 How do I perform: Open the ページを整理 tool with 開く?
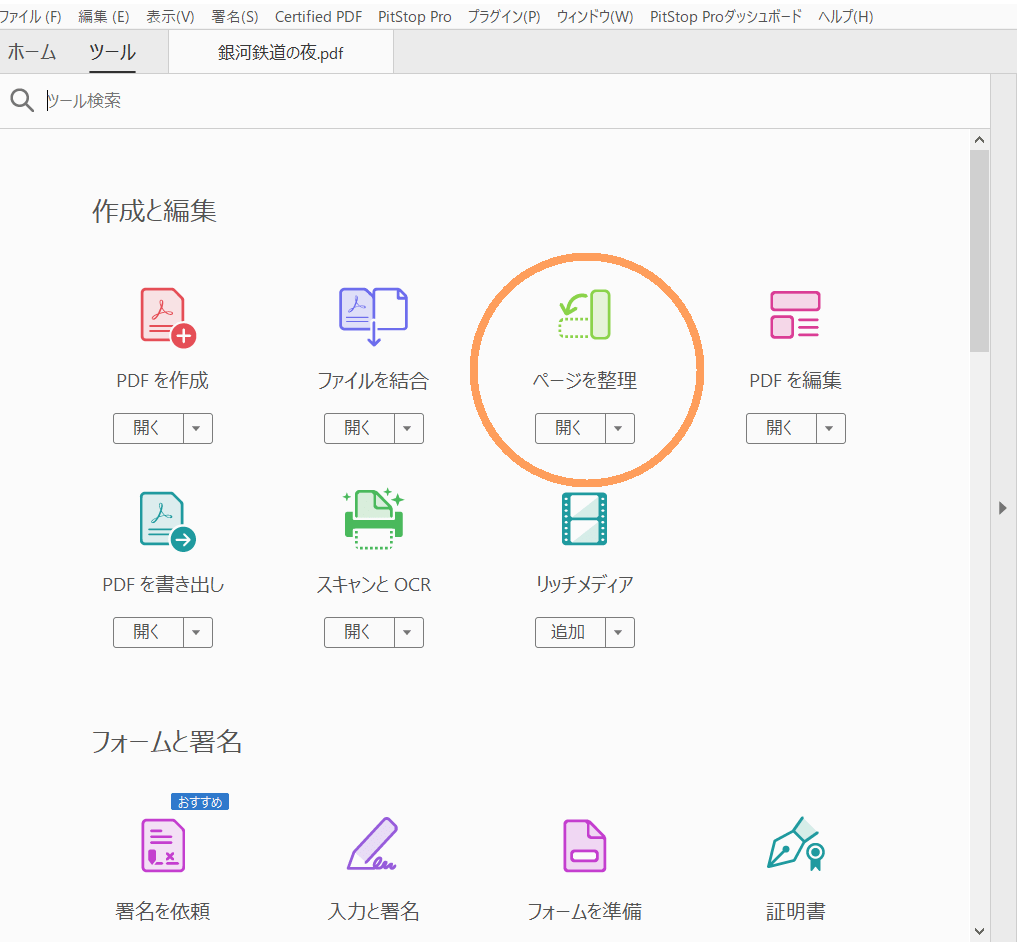coord(569,428)
